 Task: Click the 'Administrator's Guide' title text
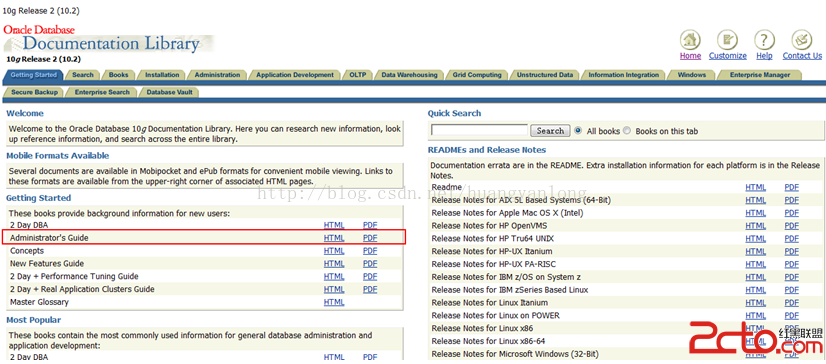[x=49, y=238]
